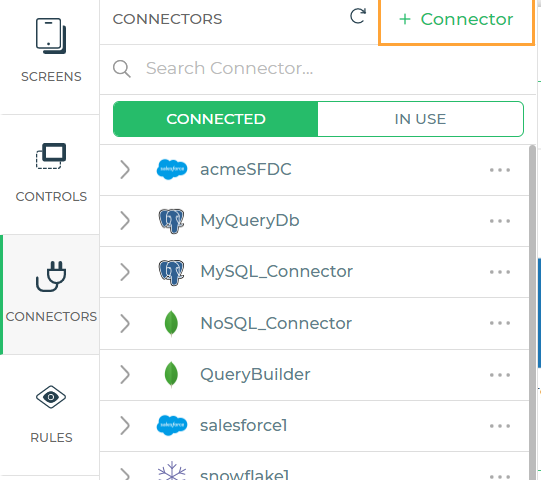Open more options for salesforce1

pyautogui.click(x=500, y=426)
